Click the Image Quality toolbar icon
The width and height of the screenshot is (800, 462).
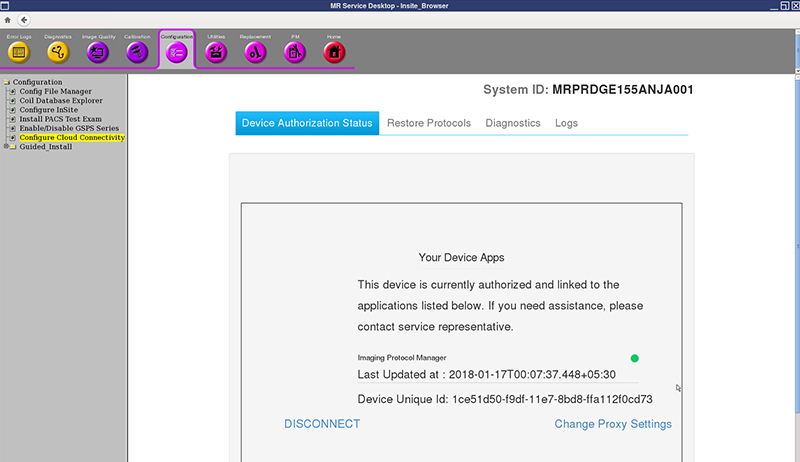pyautogui.click(x=98, y=52)
